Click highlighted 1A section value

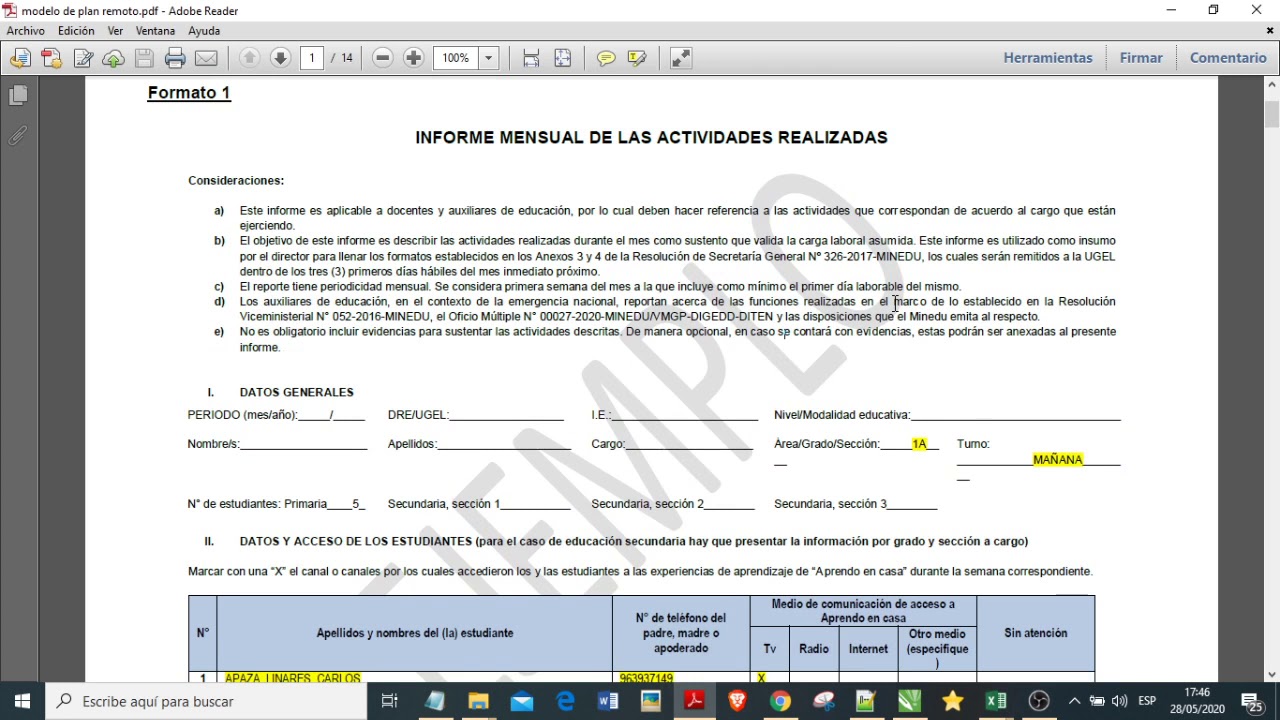tap(919, 444)
